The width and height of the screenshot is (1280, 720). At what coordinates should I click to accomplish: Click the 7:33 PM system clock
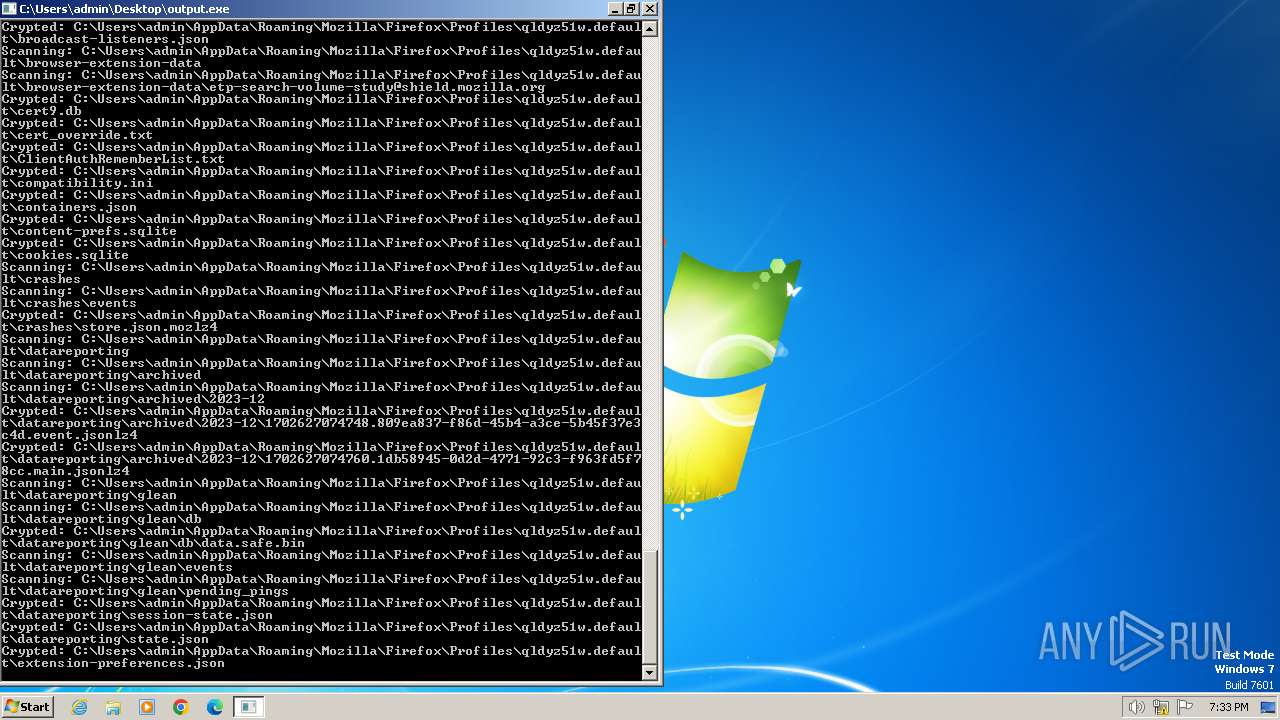tap(1228, 707)
